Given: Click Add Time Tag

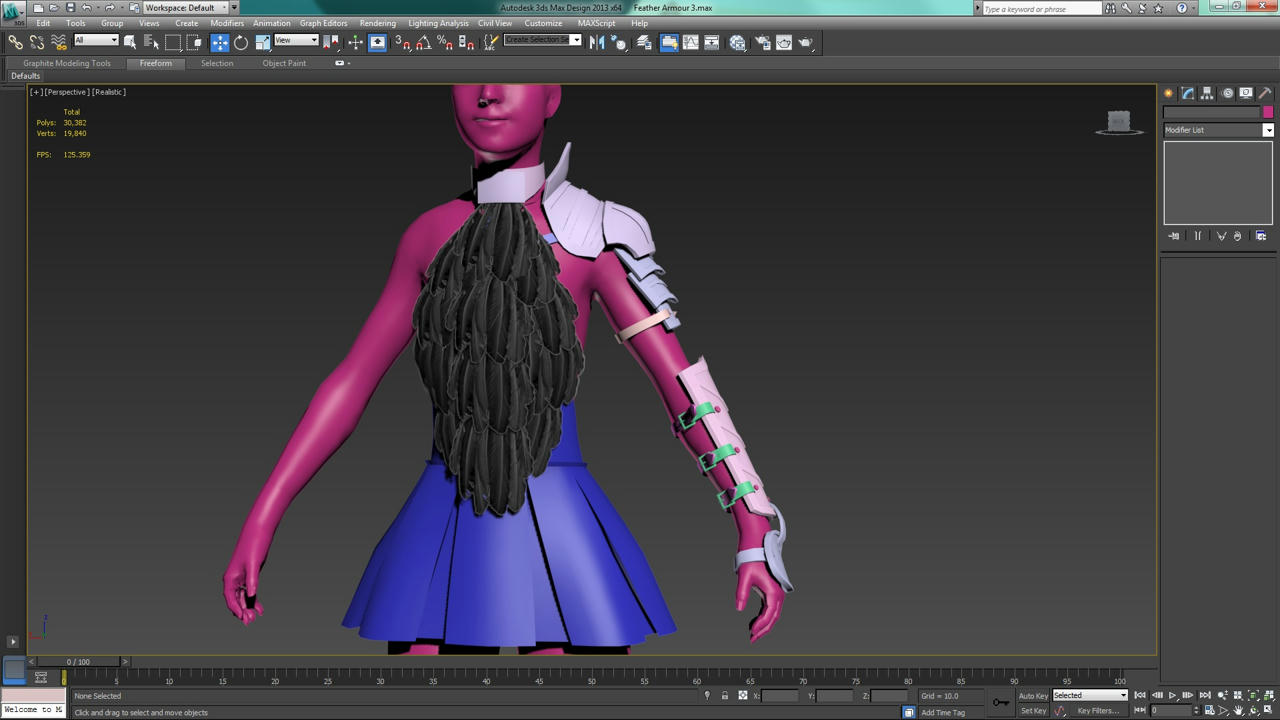Looking at the screenshot, I should tap(943, 713).
